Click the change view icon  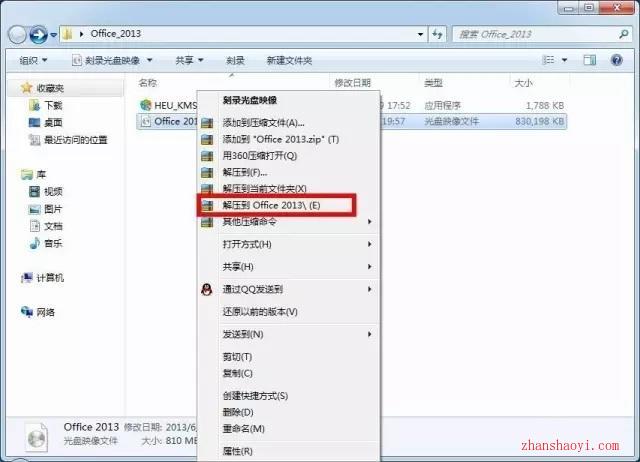click(x=548, y=60)
